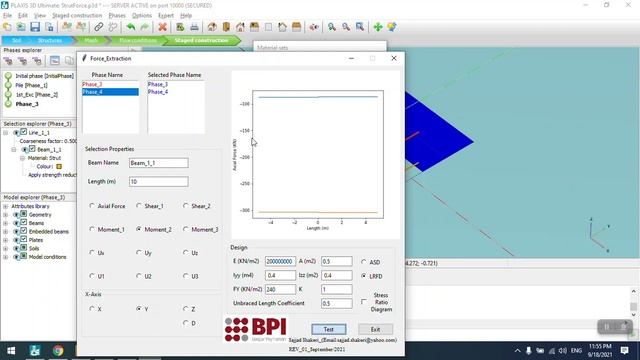640x360 pixels.
Task: Open Chrome from the Windows taskbar
Action: 58,350
